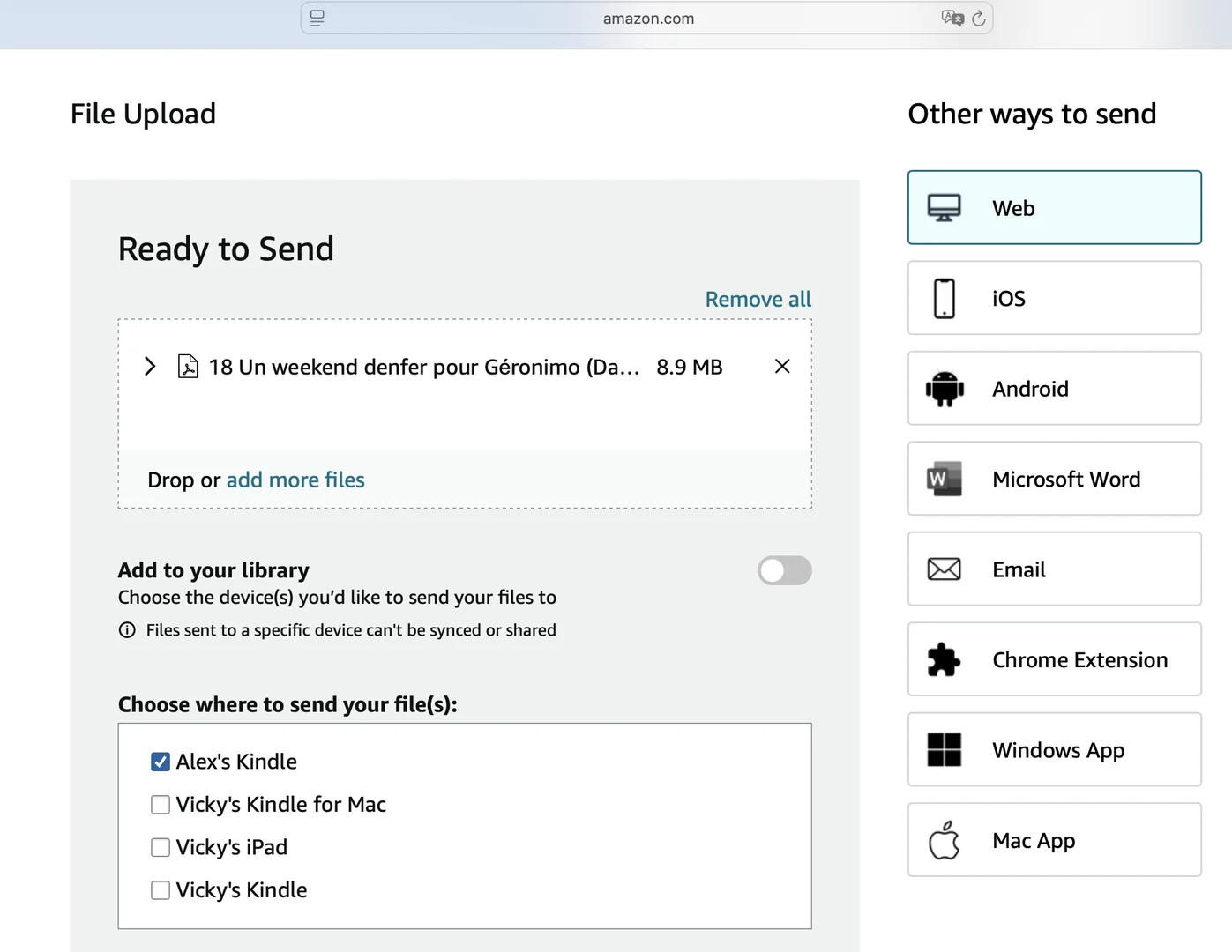Click the Vicky's Kindle for Mac label
This screenshot has height=952, width=1232.
pos(281,805)
